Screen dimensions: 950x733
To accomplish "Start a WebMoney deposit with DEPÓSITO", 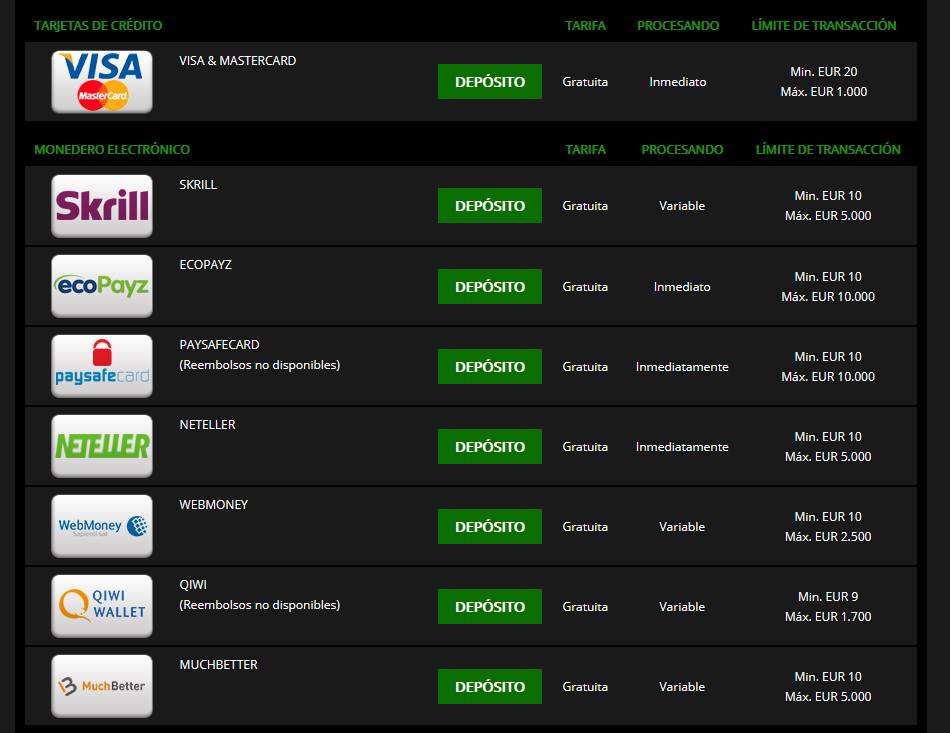I will (x=490, y=526).
